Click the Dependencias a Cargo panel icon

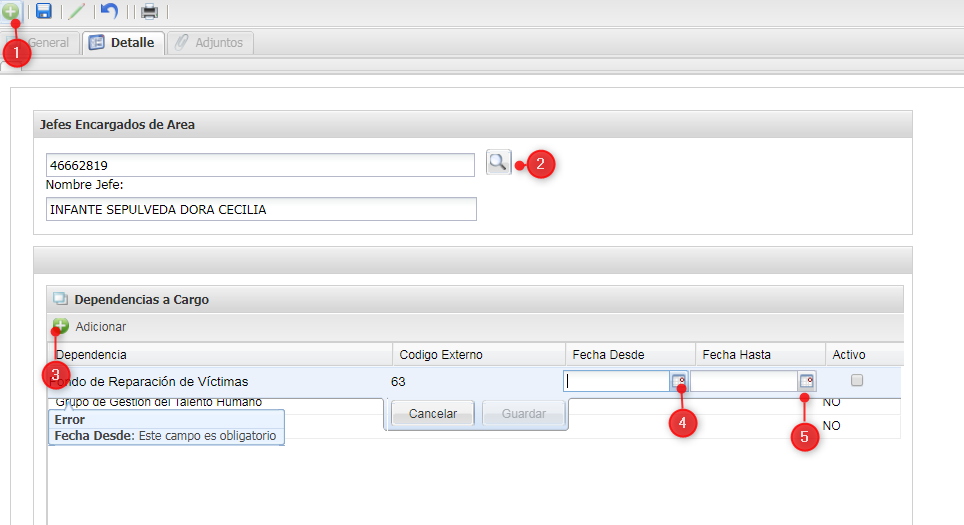pos(60,299)
